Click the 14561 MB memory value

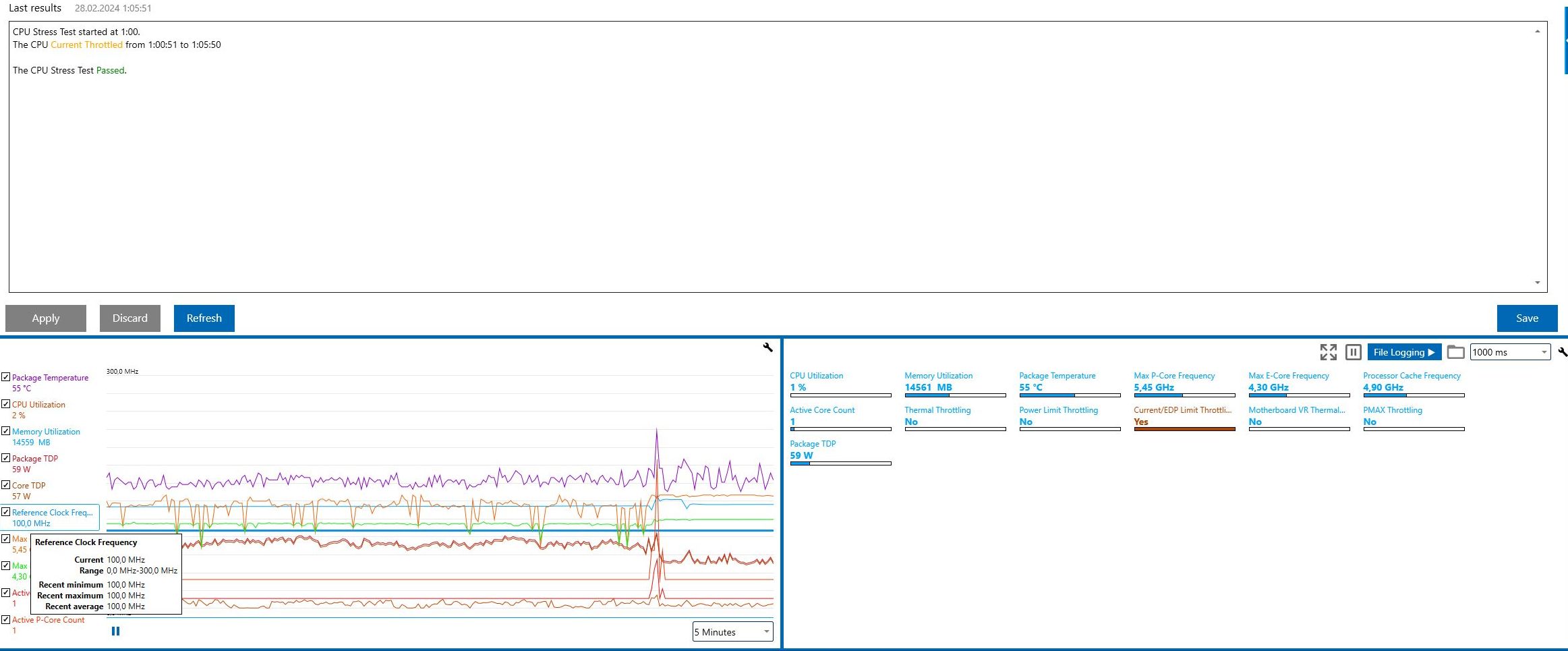tap(929, 387)
